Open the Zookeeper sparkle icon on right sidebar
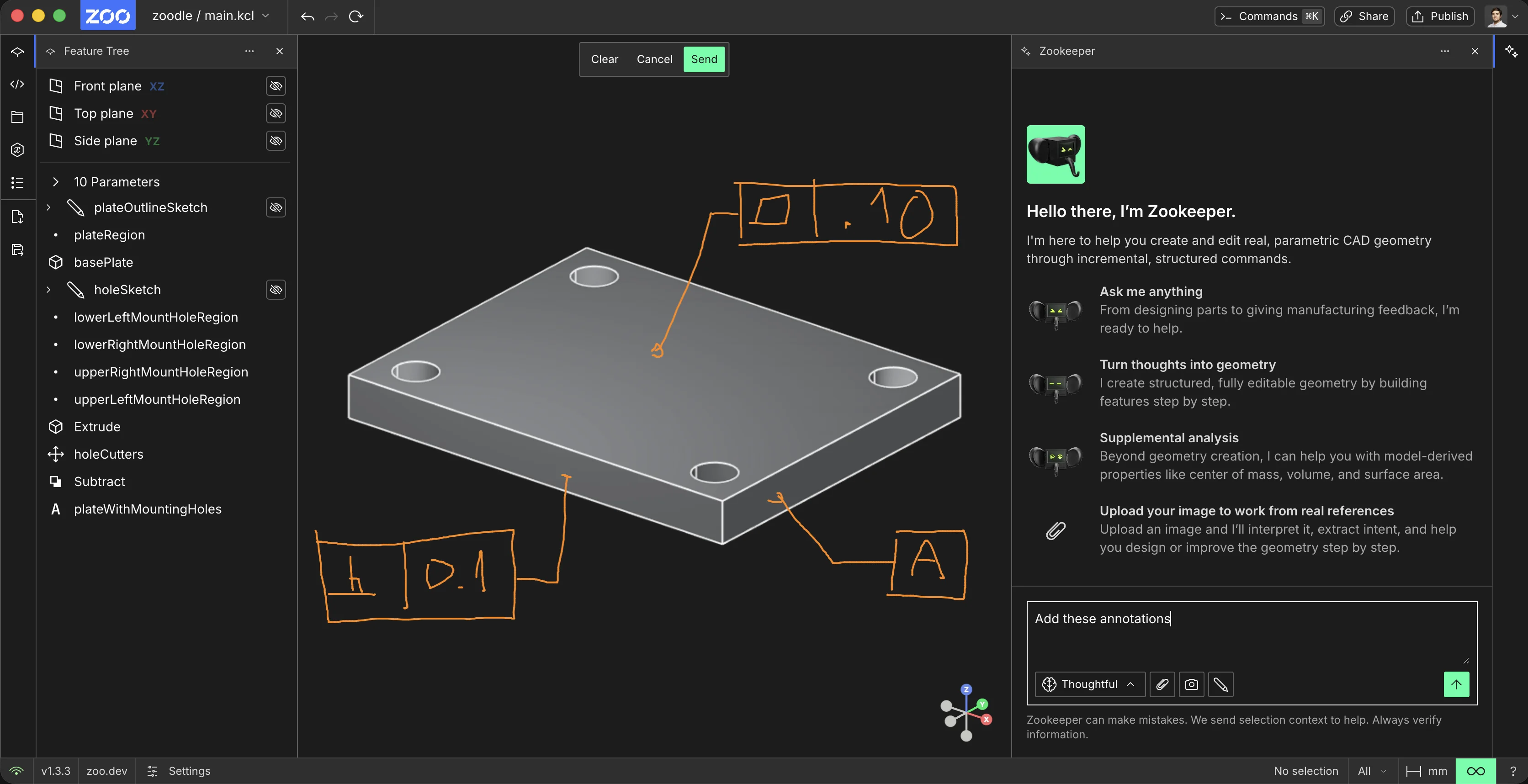 1512,52
